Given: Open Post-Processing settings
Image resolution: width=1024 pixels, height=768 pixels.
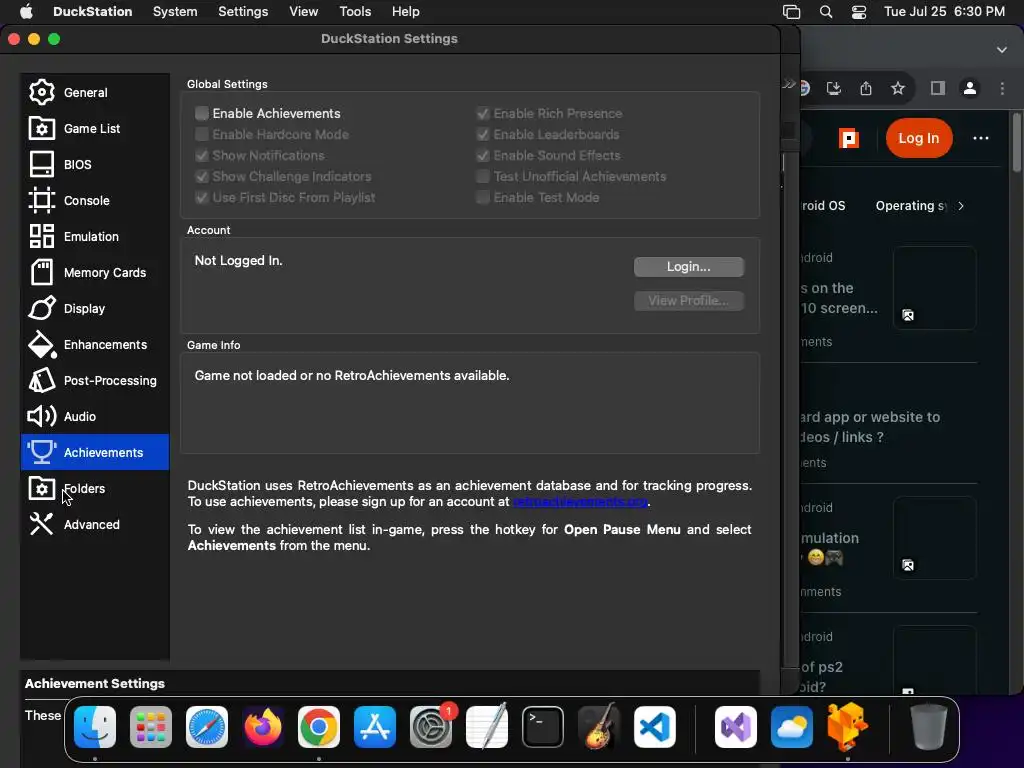Looking at the screenshot, I should pyautogui.click(x=95, y=379).
